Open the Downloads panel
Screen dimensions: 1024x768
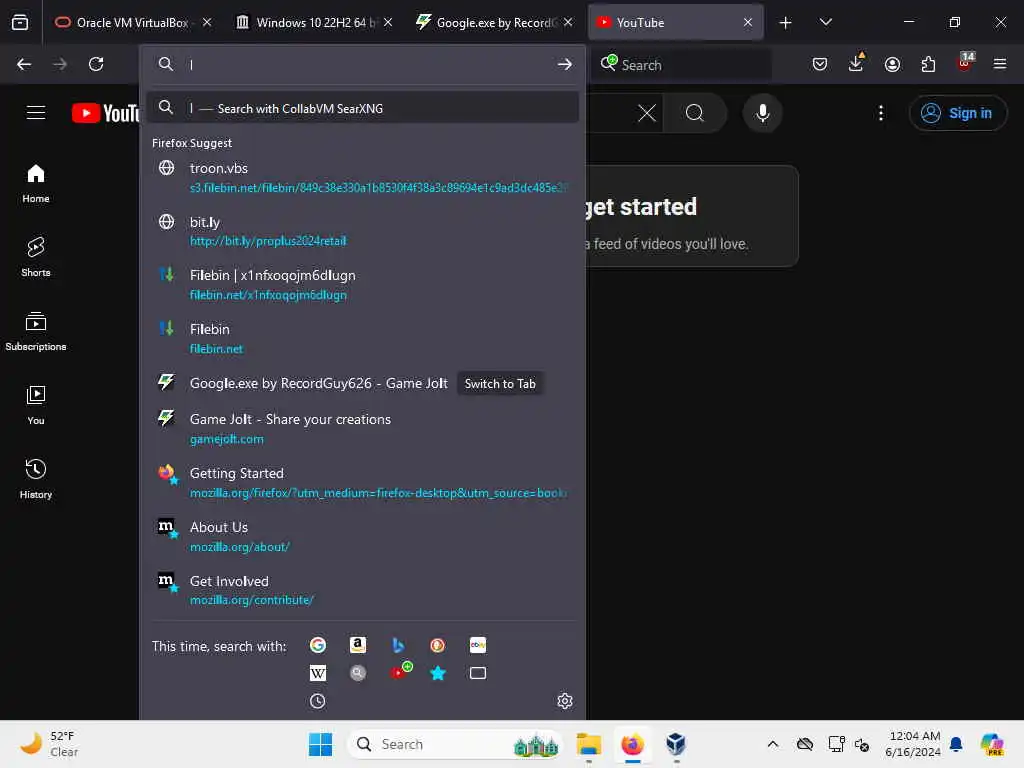tap(856, 63)
